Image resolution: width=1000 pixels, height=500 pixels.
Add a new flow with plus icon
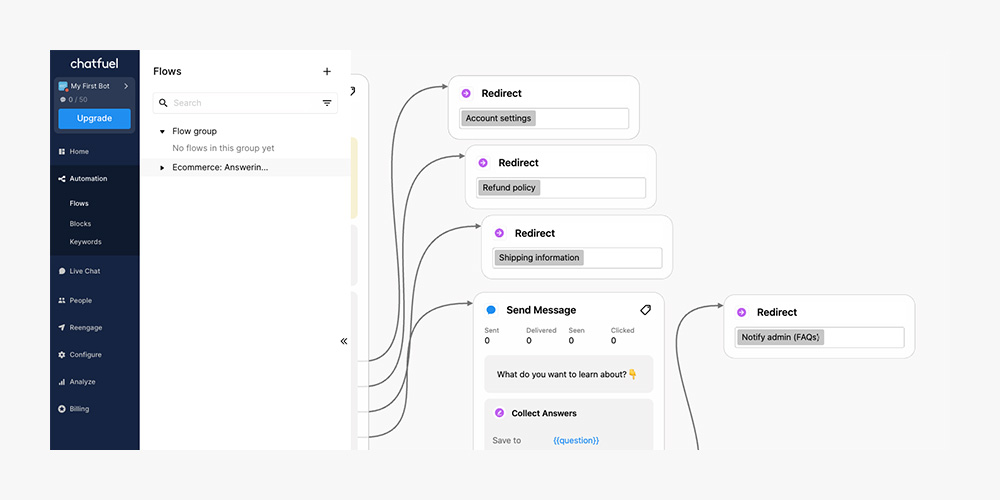click(x=327, y=71)
